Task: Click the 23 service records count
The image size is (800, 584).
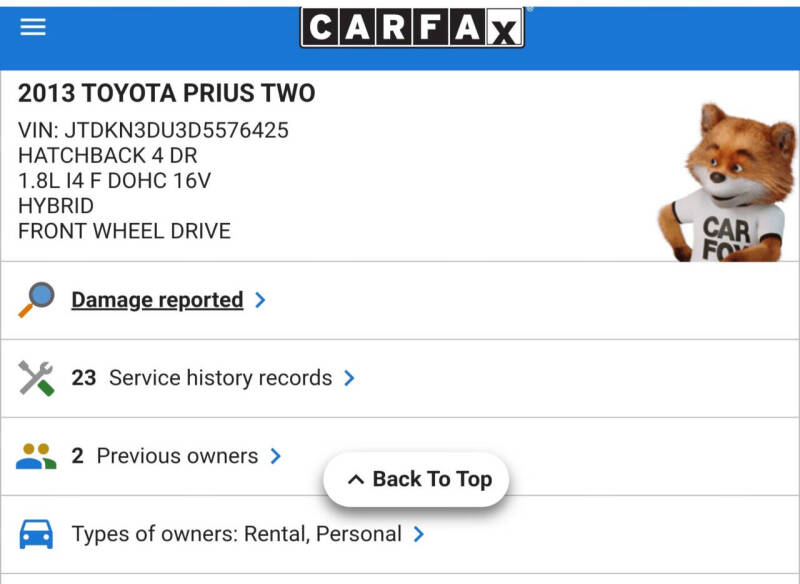Action: (x=84, y=378)
